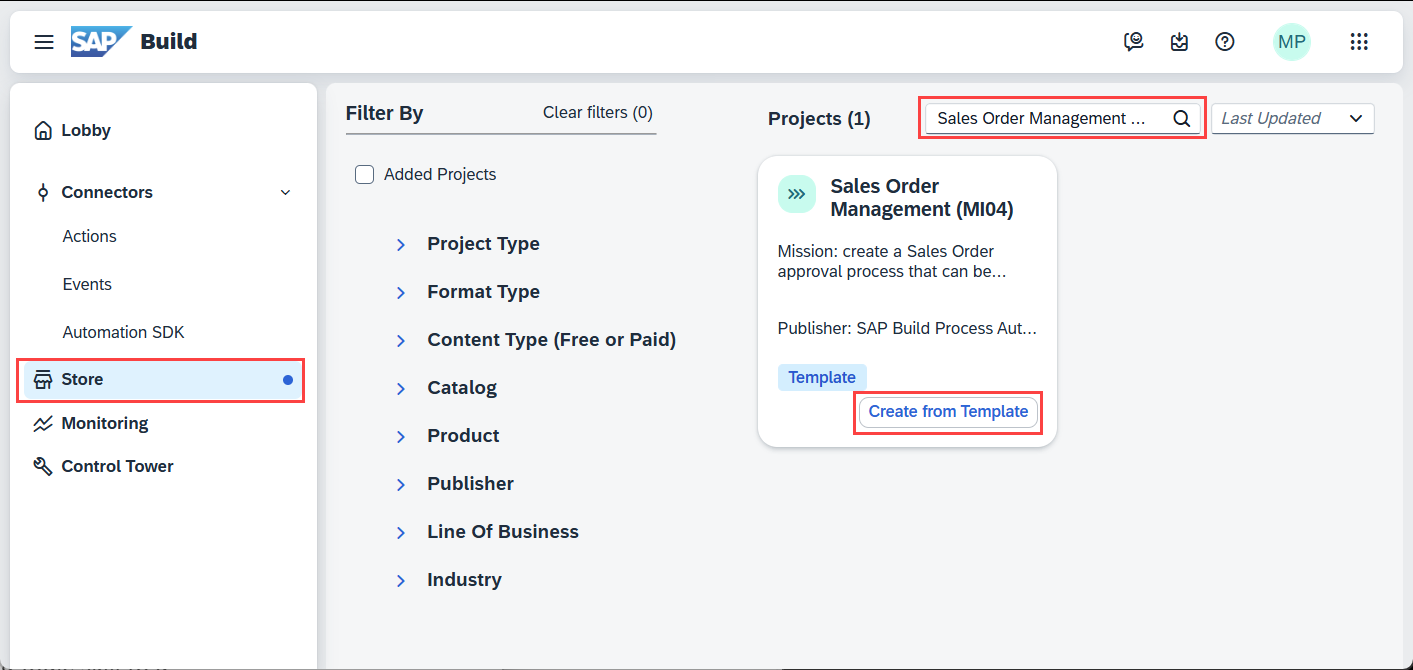Open the downloads inbox icon in header
The height and width of the screenshot is (670, 1413).
pos(1180,41)
